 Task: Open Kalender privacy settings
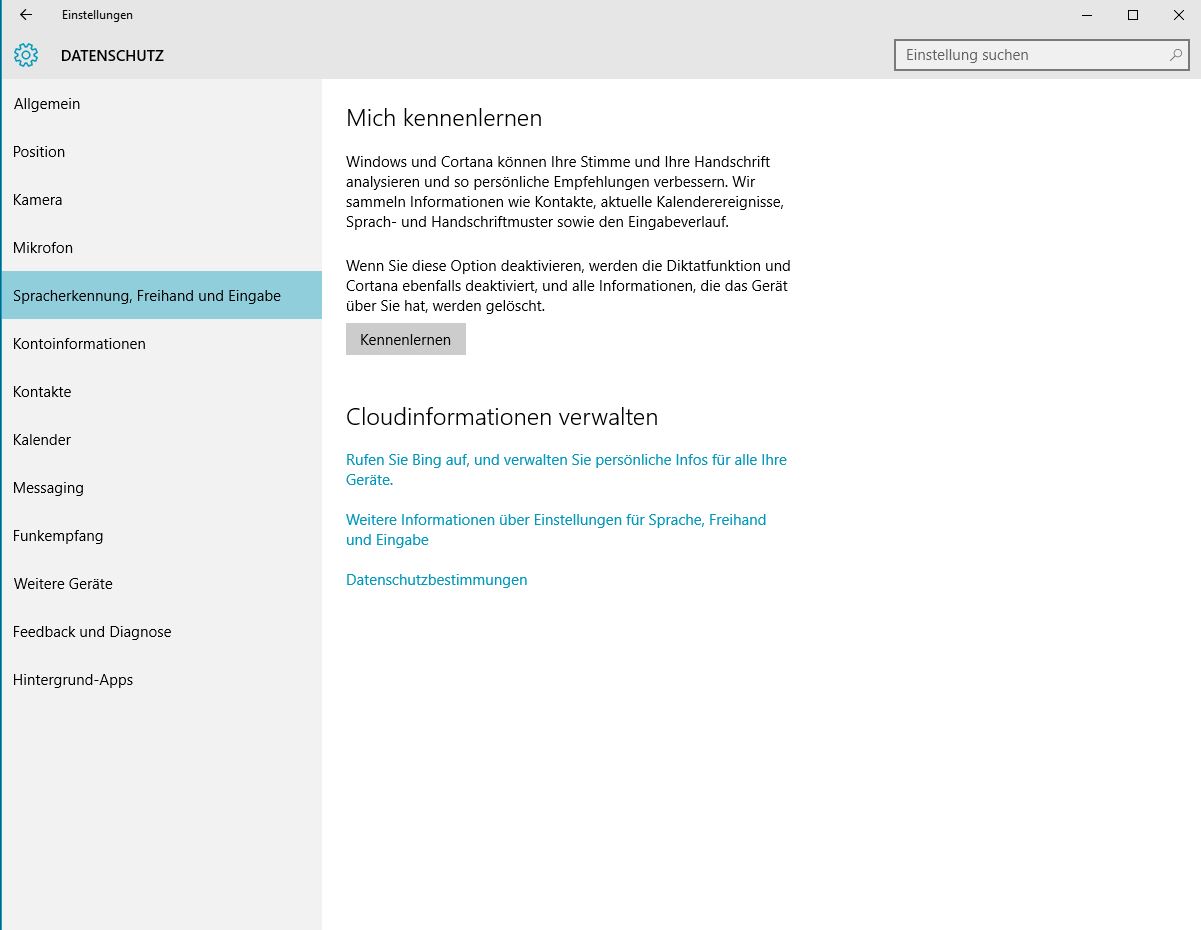click(x=161, y=440)
